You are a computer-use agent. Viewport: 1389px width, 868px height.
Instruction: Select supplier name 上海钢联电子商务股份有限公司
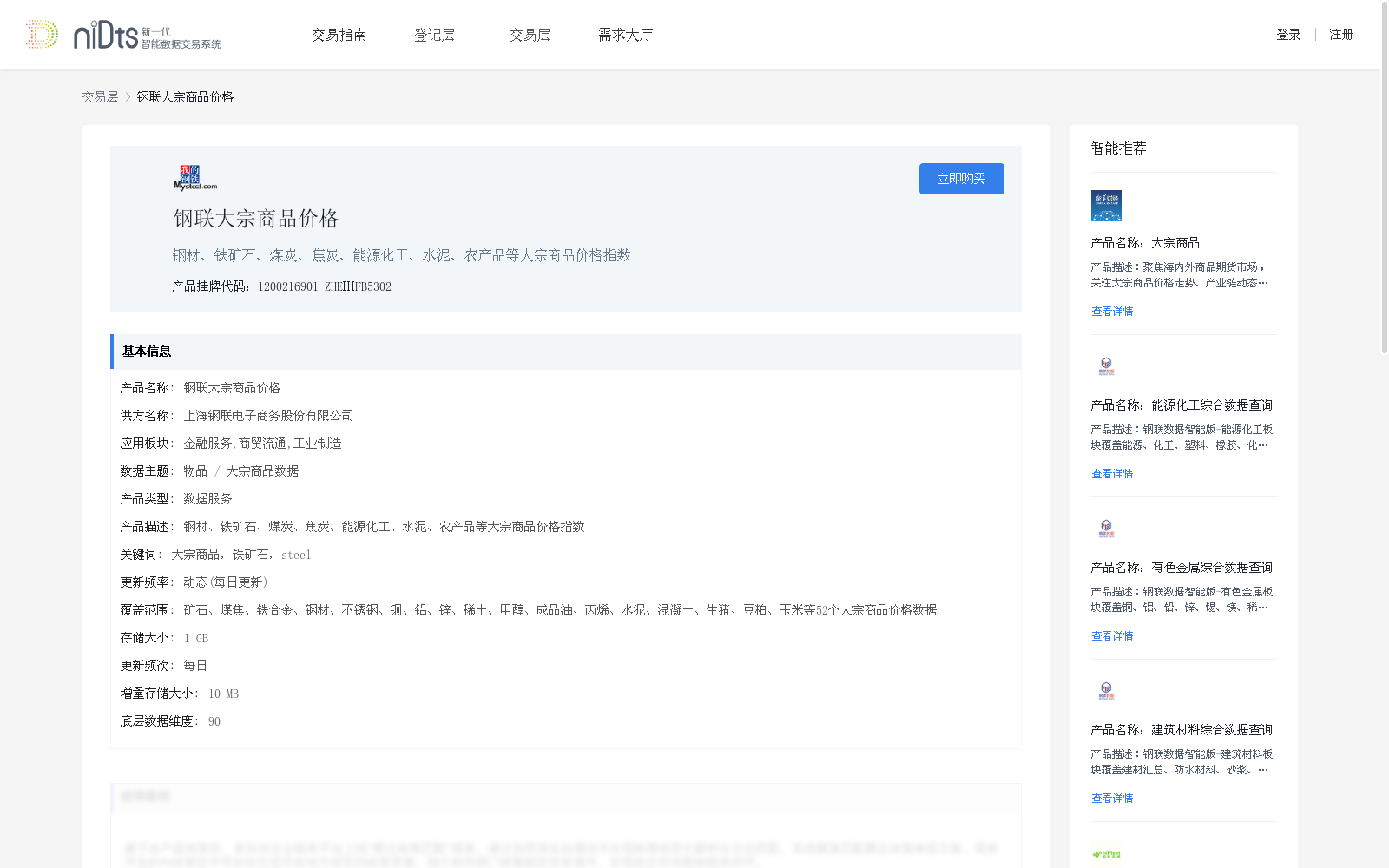(268, 416)
